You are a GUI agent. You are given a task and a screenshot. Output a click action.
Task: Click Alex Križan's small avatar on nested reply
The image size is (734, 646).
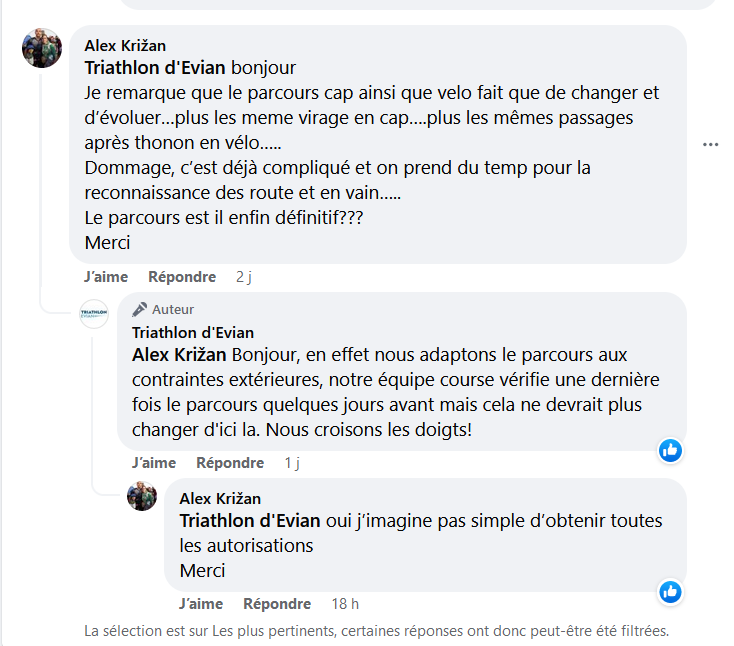tap(142, 496)
